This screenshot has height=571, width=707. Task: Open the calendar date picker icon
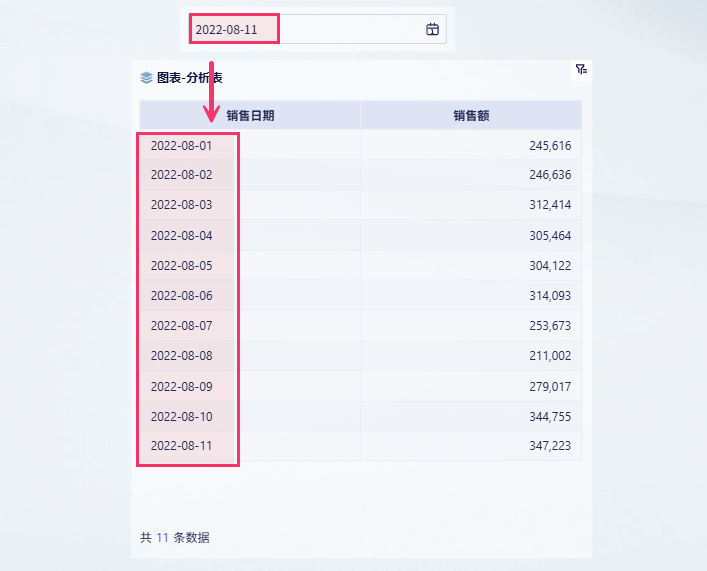pos(432,29)
